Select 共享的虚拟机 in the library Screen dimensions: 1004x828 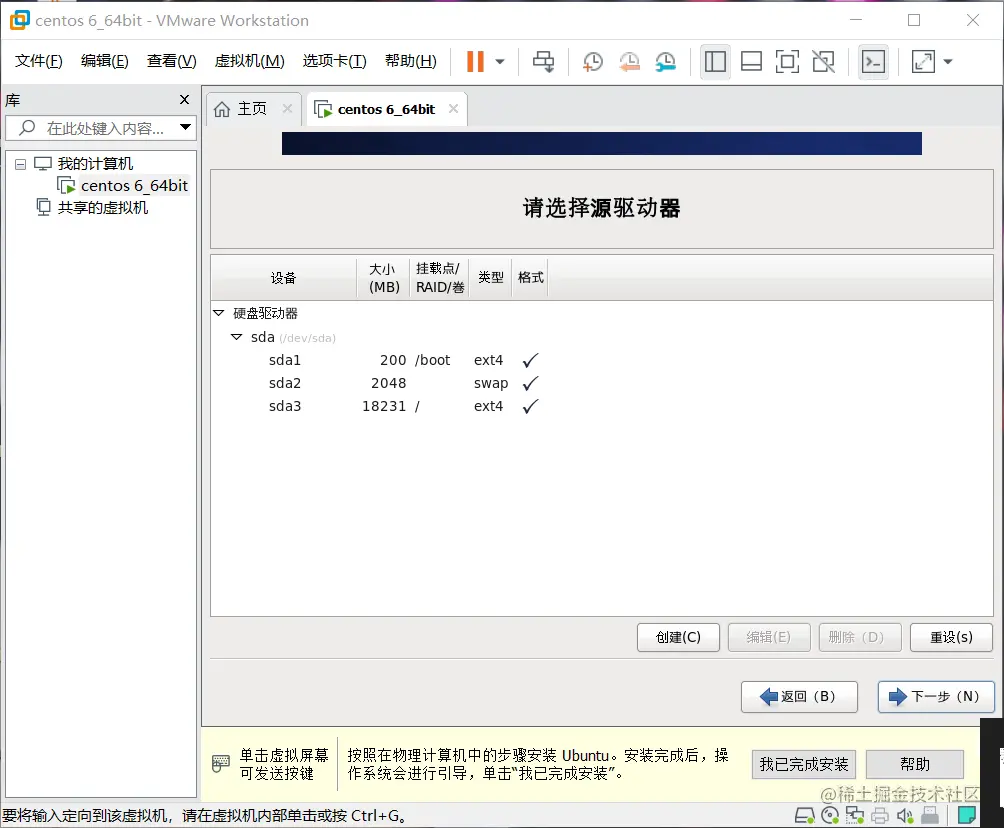point(102,207)
